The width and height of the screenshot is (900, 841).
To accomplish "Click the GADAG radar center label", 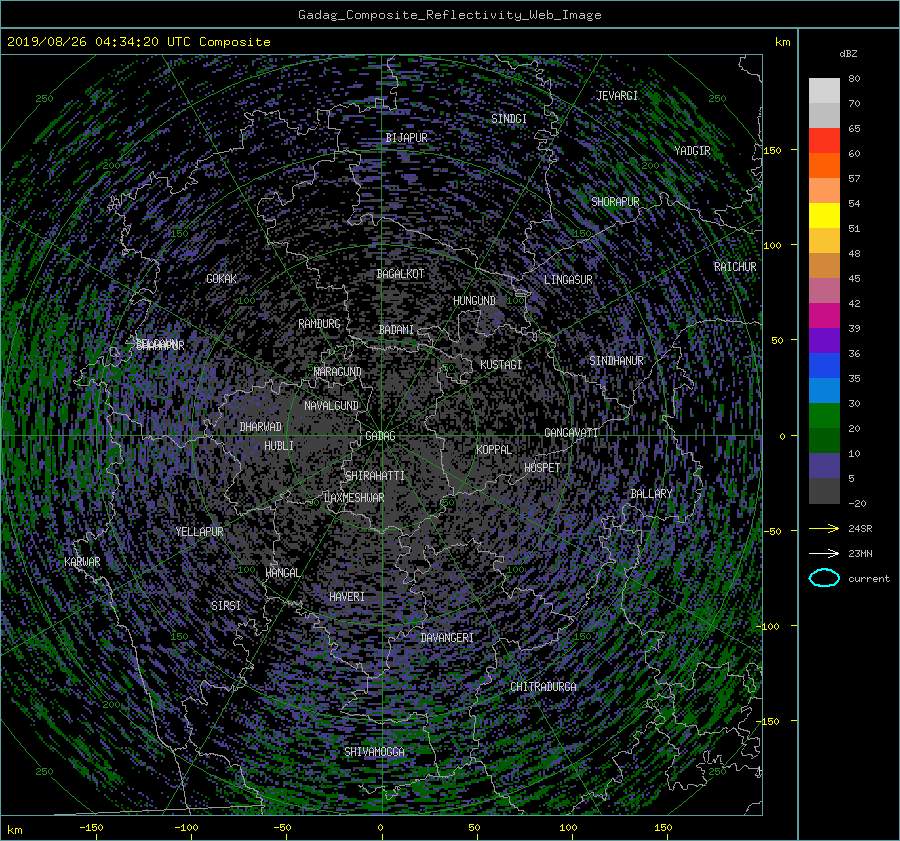I will click(380, 436).
